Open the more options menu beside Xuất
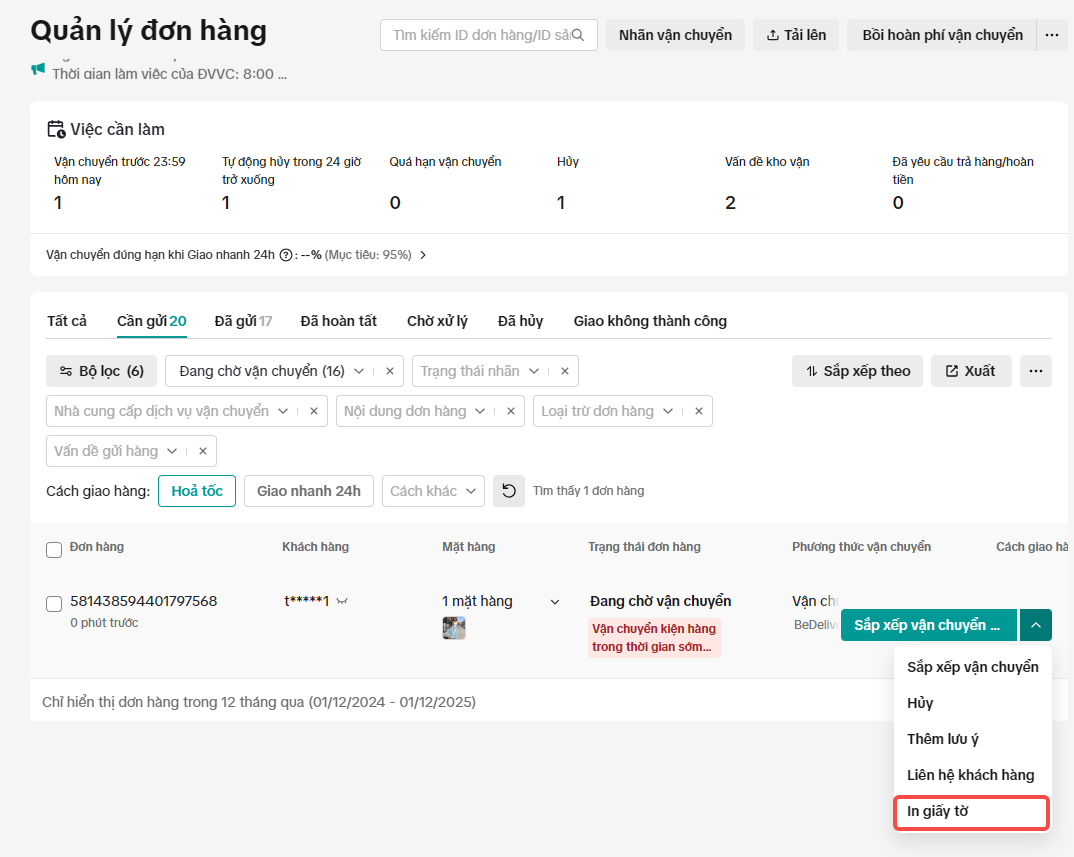The width and height of the screenshot is (1074, 857). tap(1036, 371)
